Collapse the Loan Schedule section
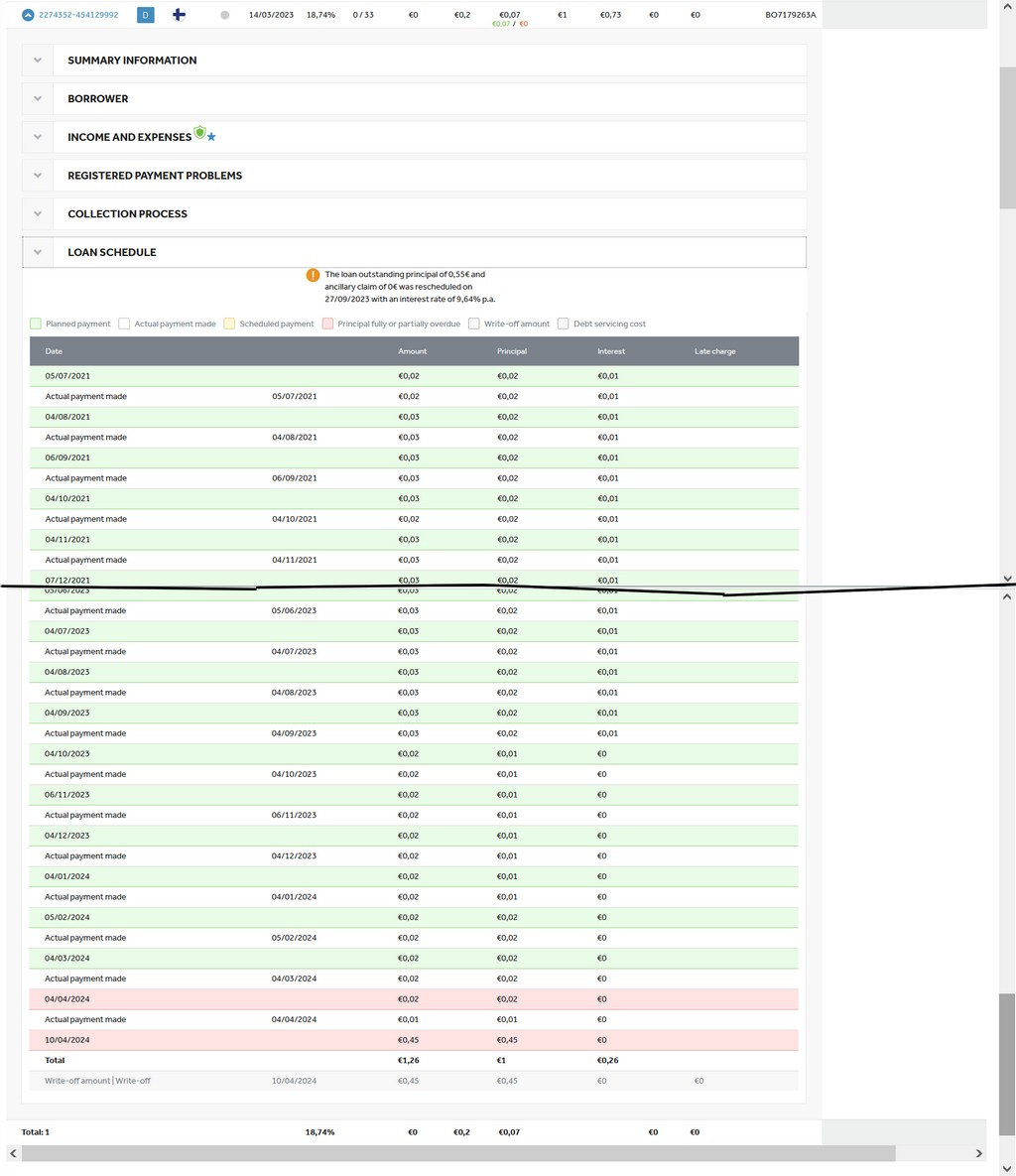Viewport: 1016px width, 1176px height. (414, 252)
